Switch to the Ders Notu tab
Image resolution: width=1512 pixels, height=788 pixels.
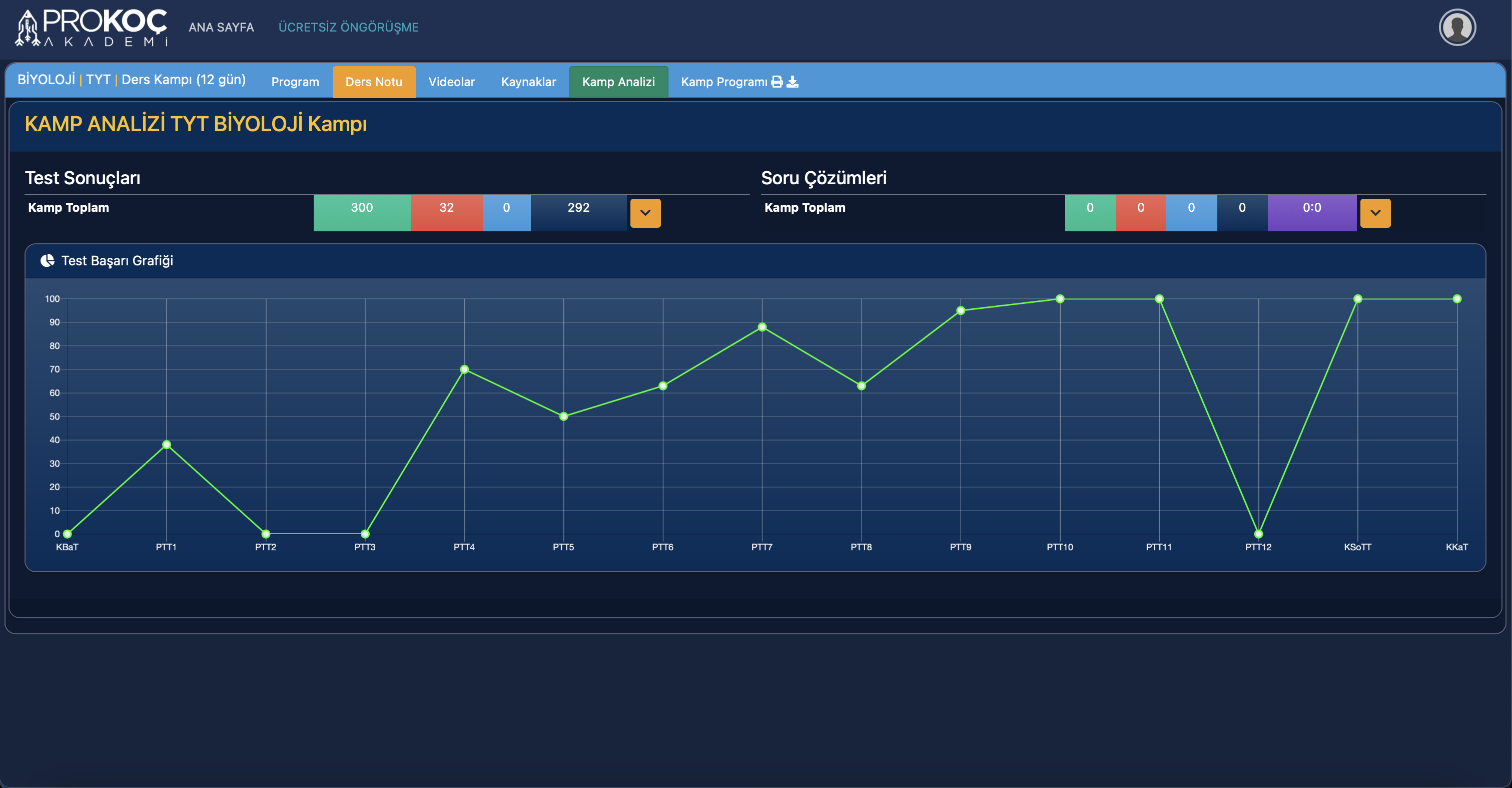pos(373,82)
